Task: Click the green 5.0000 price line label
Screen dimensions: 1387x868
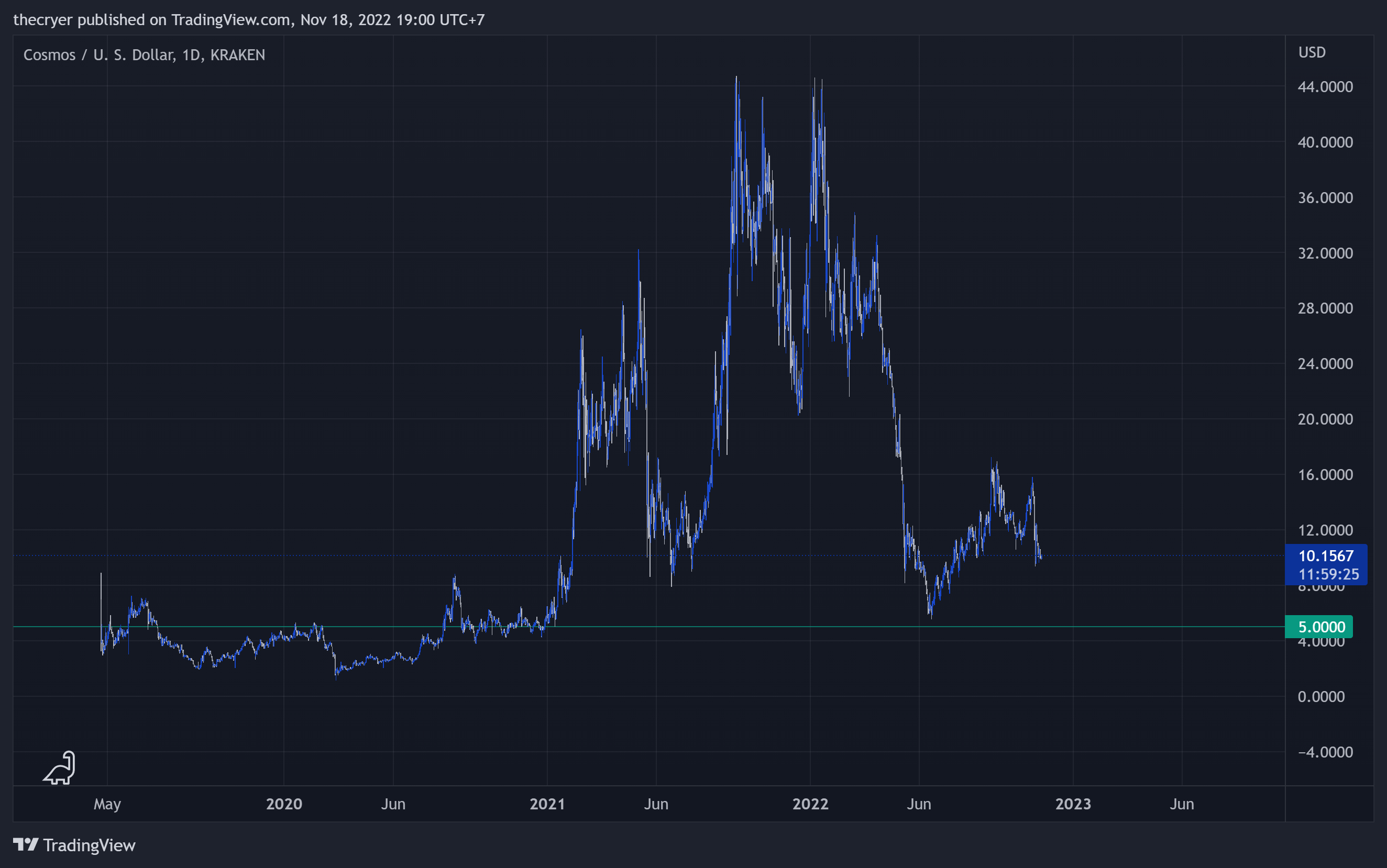Action: [1319, 626]
